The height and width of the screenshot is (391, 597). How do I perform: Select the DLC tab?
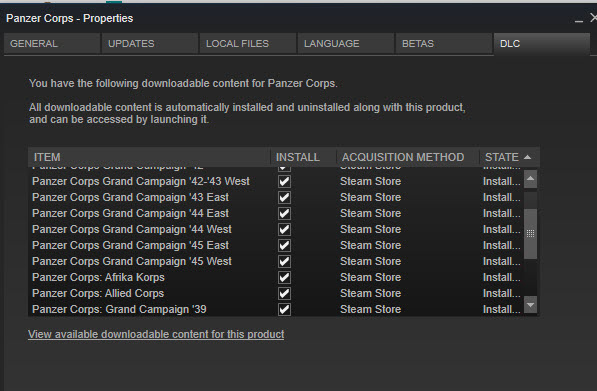pos(541,43)
